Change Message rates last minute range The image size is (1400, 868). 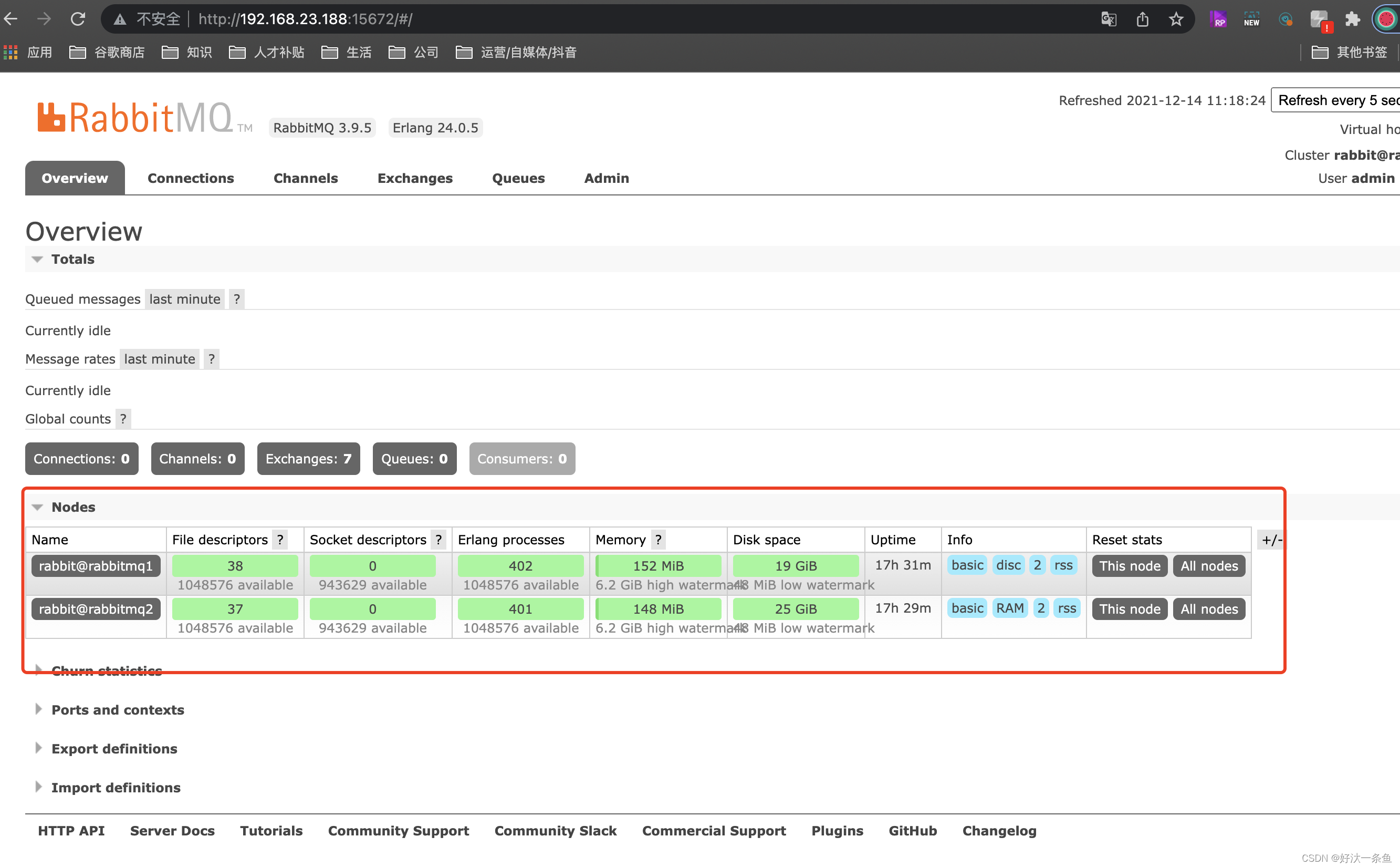pos(160,359)
